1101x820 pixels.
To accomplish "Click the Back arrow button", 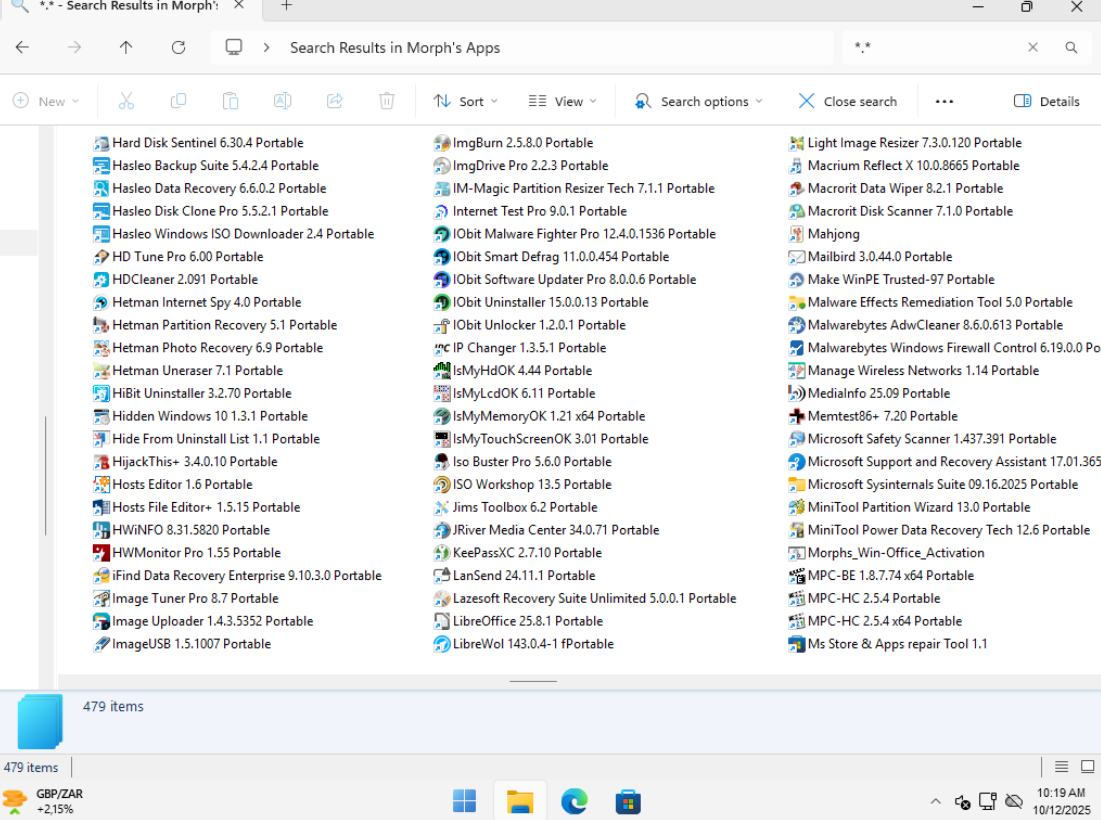I will tap(22, 47).
